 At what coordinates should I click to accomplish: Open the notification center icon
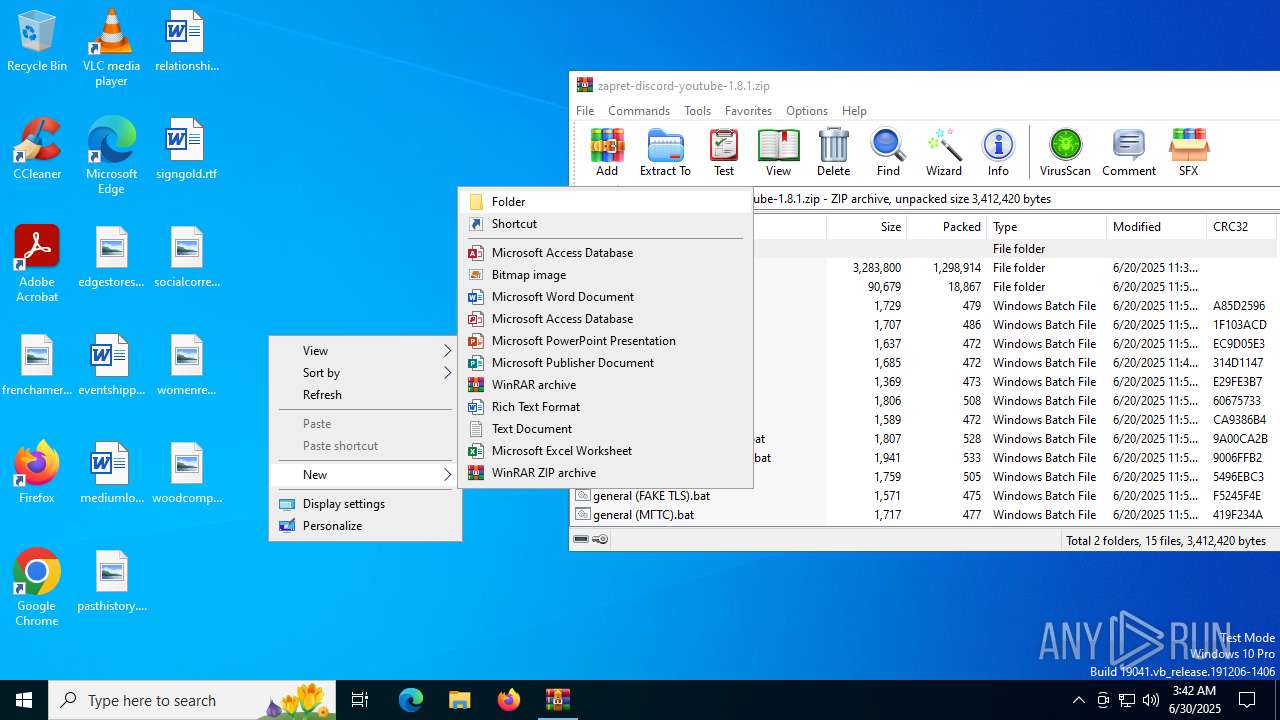[x=1247, y=700]
